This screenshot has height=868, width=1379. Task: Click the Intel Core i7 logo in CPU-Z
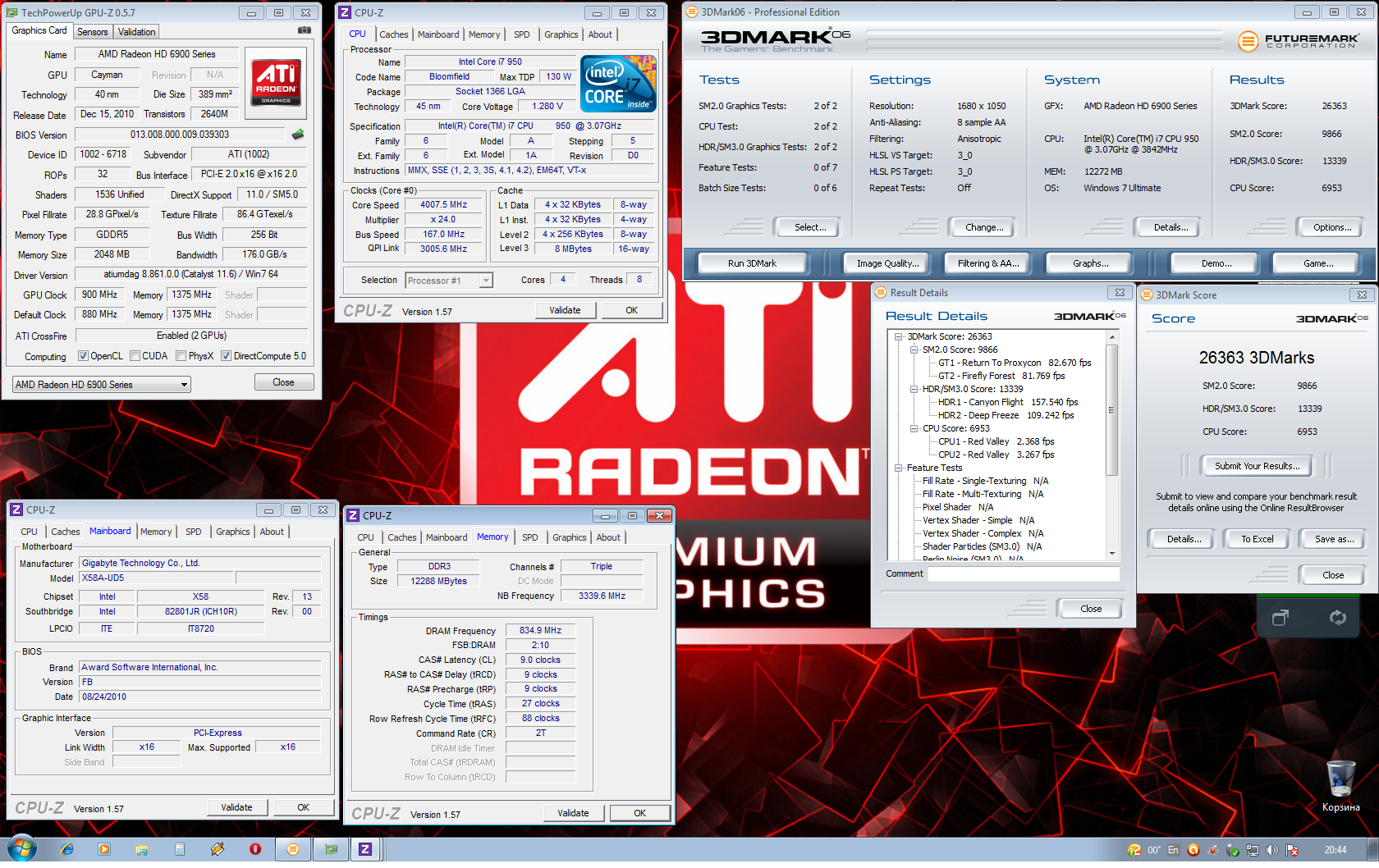click(x=618, y=83)
